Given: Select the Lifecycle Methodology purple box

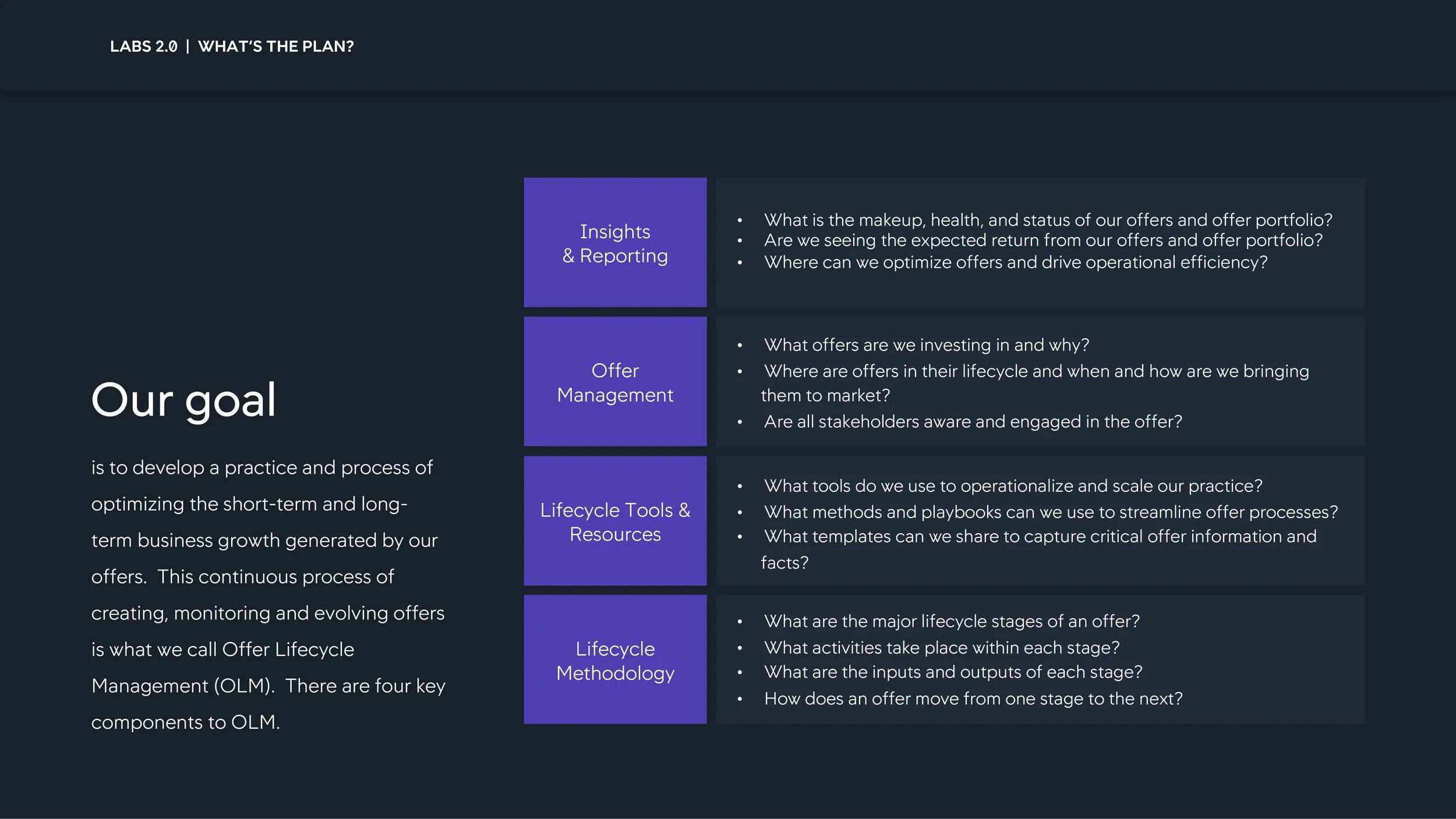Looking at the screenshot, I should 615,660.
